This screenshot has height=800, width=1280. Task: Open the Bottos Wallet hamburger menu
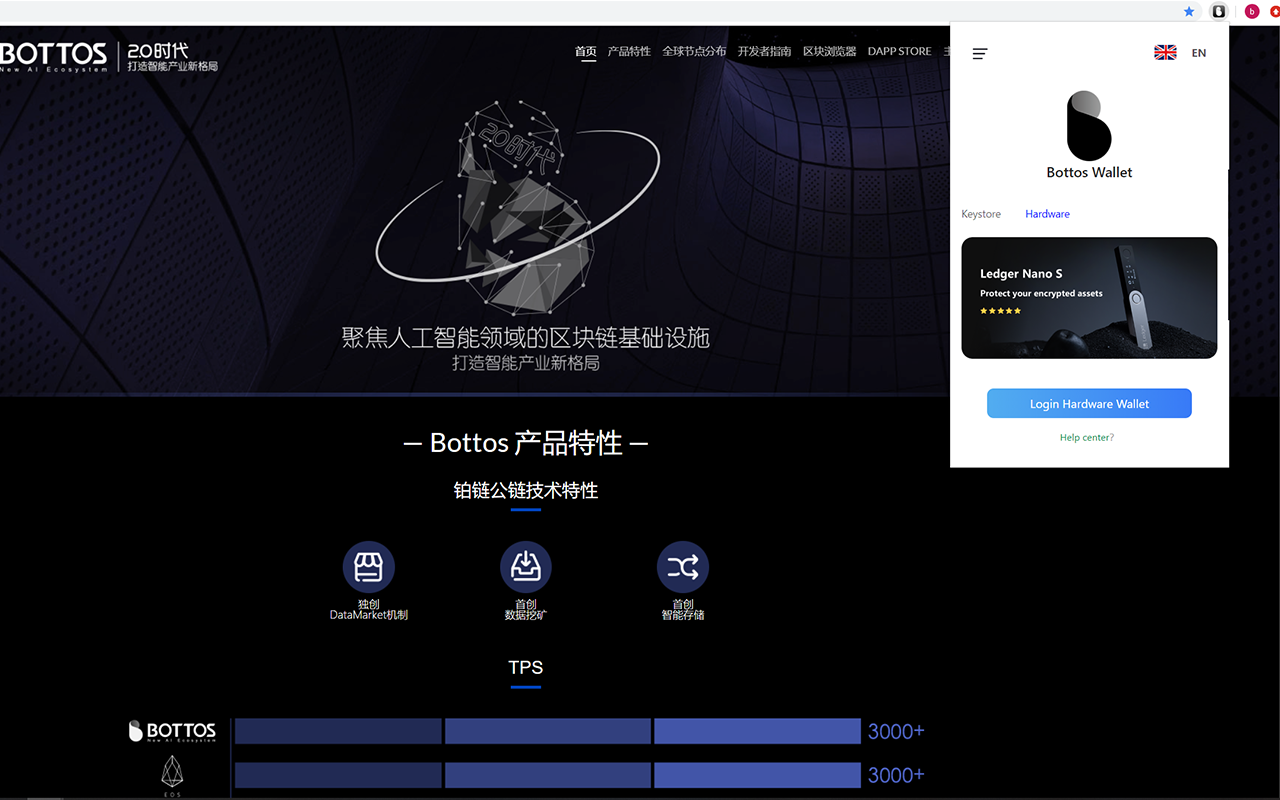[x=980, y=54]
